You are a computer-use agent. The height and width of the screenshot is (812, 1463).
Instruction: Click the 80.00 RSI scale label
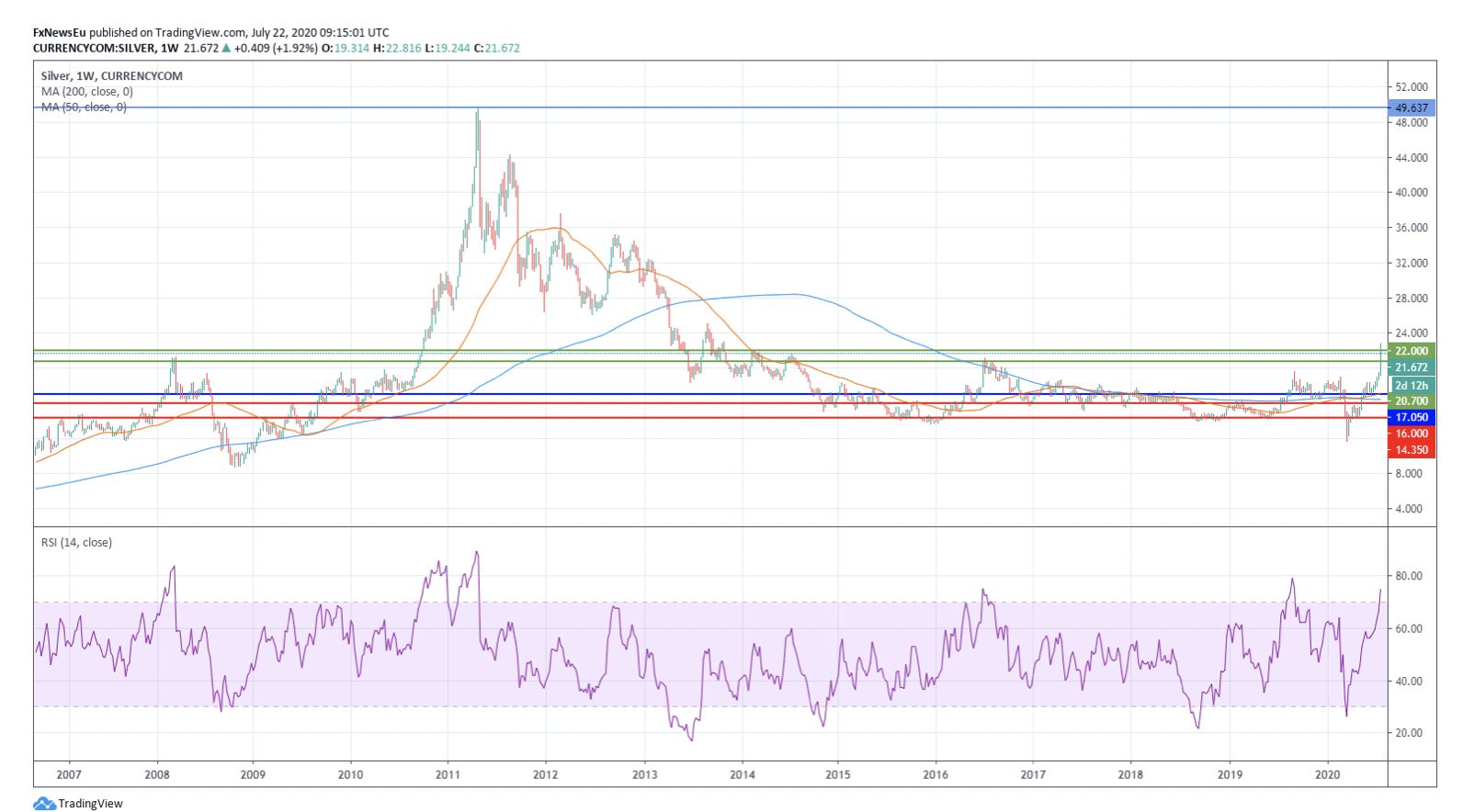pos(1409,576)
